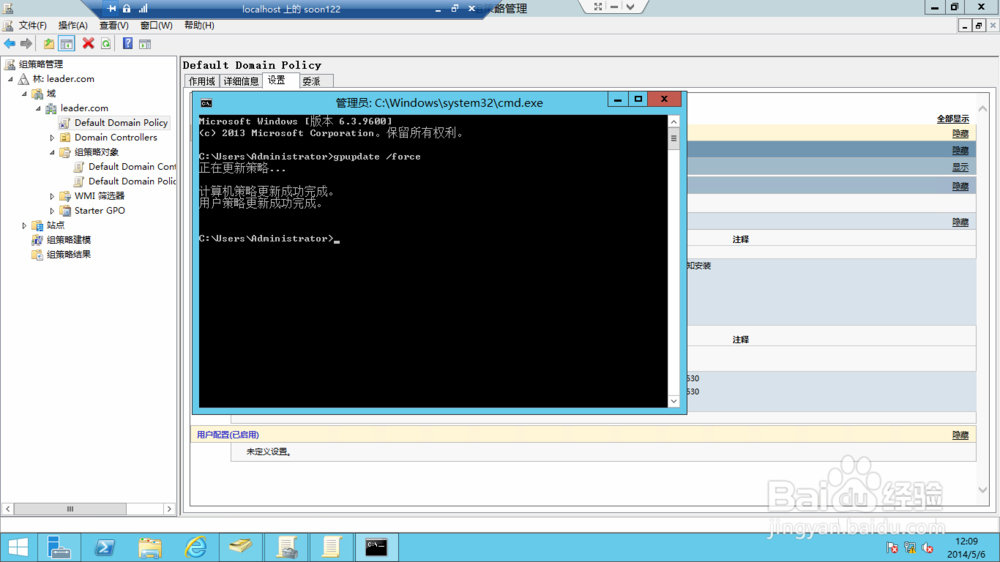Screen dimensions: 1000x562
Task: Select the 组策略管理 root node
Action: click(x=41, y=64)
